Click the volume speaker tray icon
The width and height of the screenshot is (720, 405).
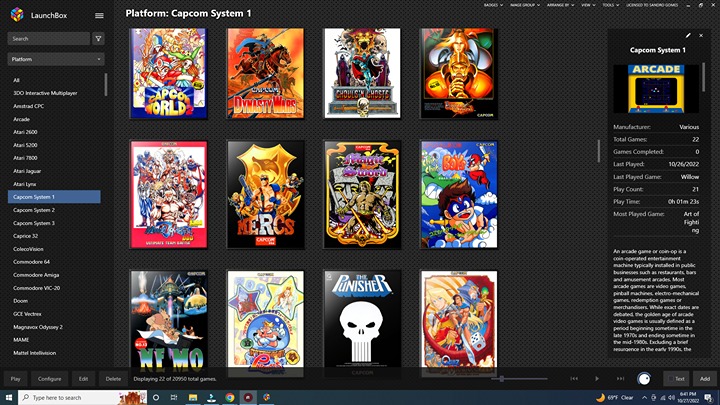coord(671,397)
